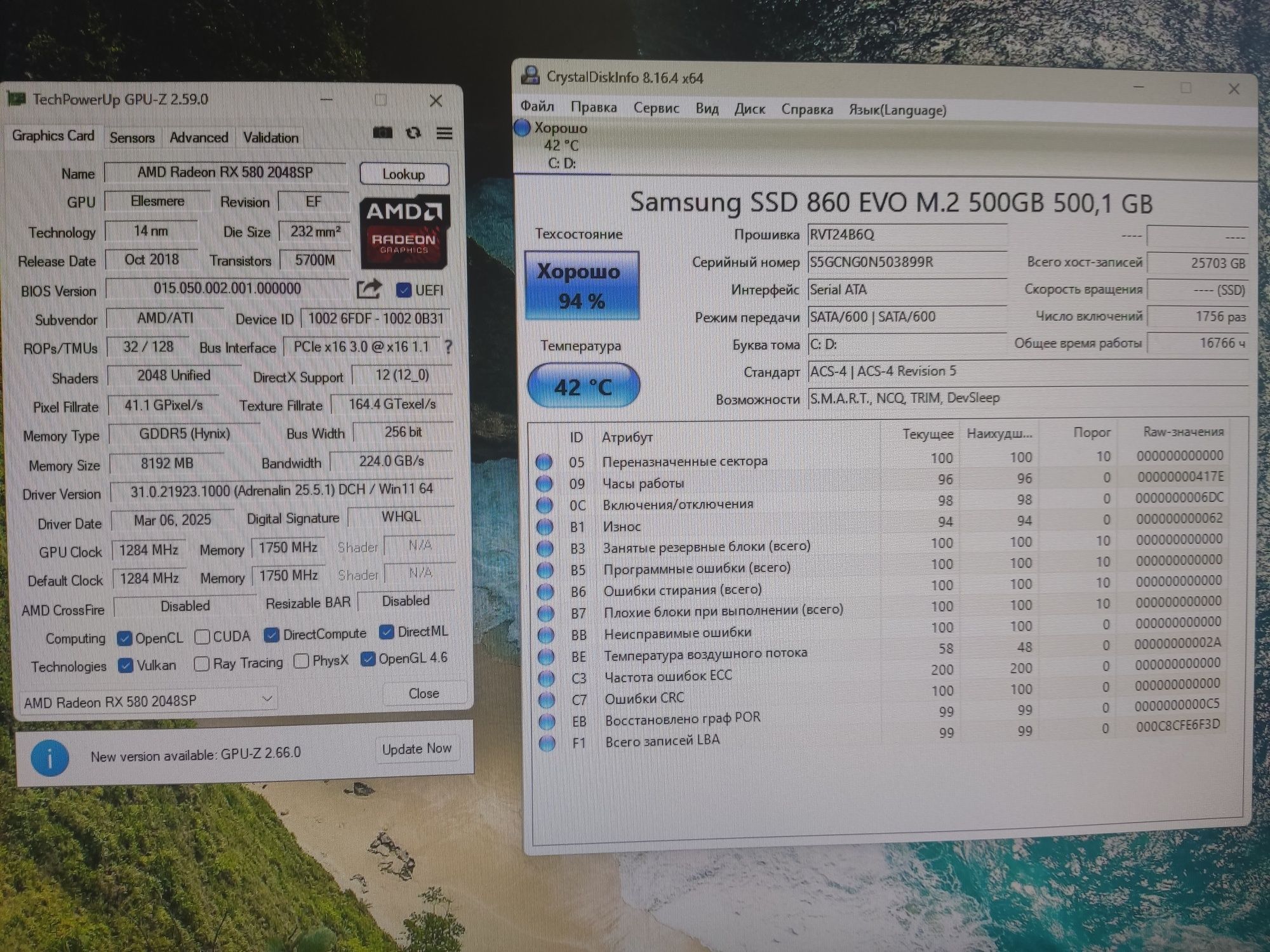Open the Вид menu
1270x952 pixels.
tap(707, 109)
